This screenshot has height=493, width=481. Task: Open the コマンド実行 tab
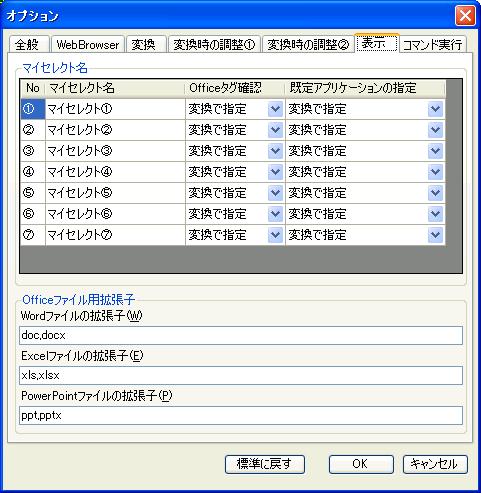[x=432, y=45]
